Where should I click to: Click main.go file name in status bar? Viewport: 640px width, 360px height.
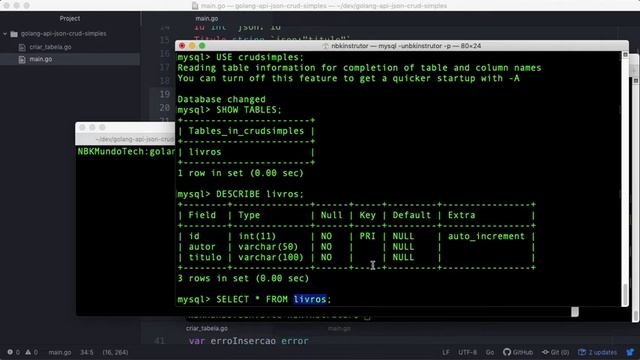(x=60, y=352)
